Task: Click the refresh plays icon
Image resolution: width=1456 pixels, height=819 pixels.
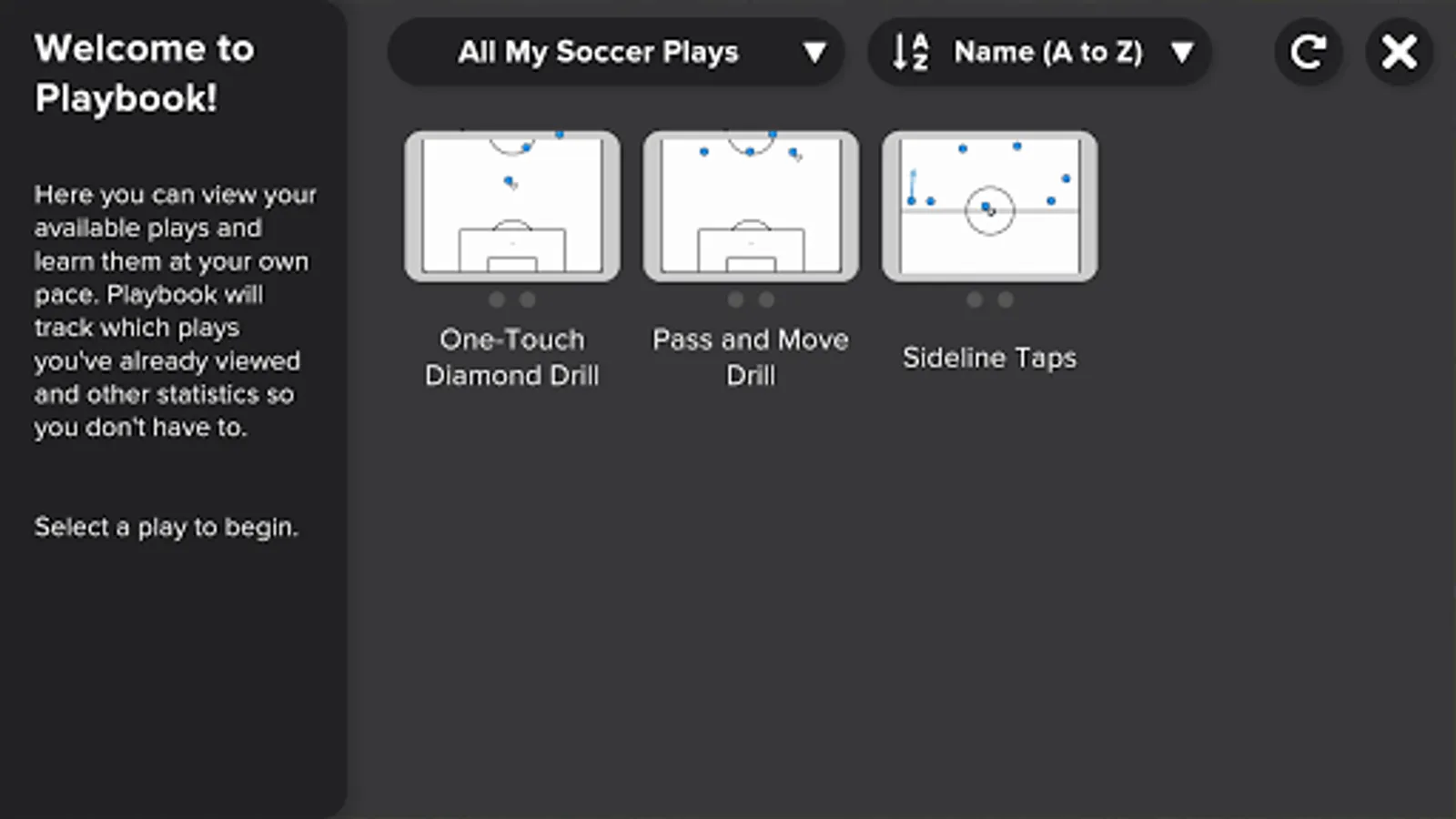Action: coord(1308,52)
